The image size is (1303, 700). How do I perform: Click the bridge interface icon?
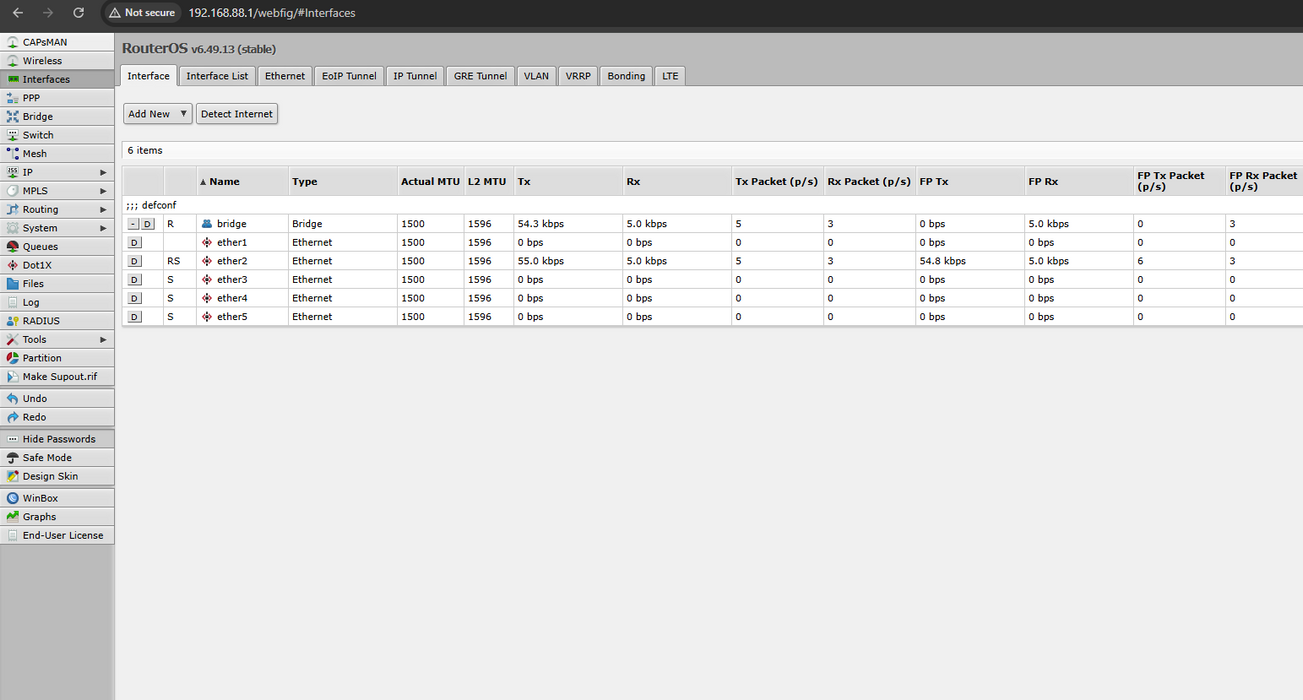207,224
